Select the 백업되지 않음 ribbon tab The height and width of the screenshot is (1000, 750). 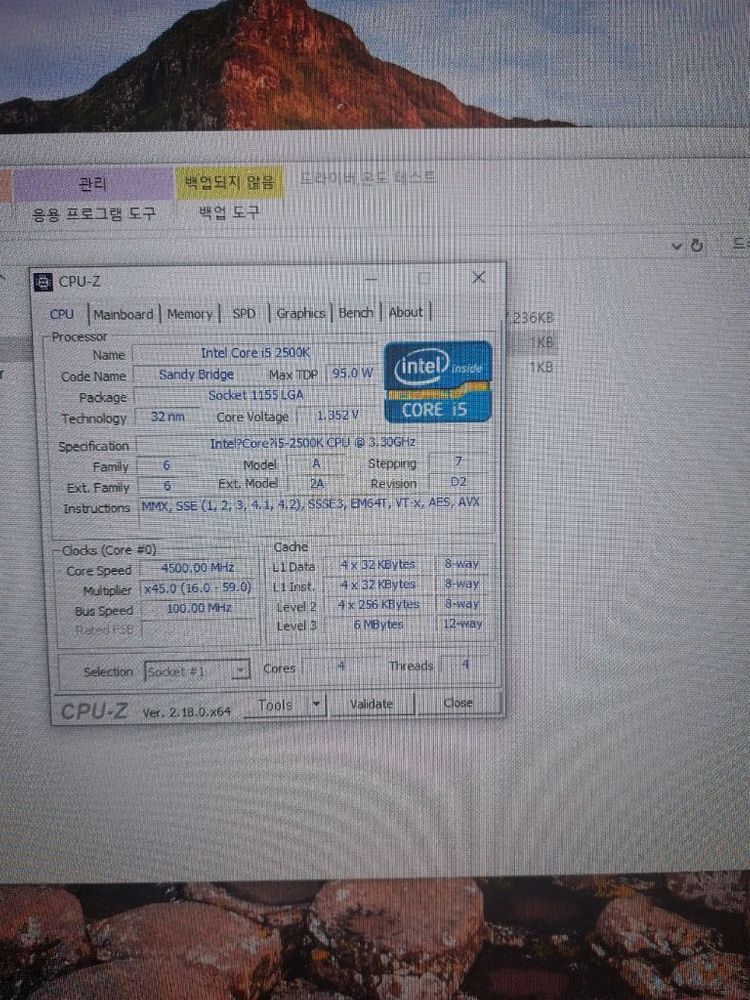[x=230, y=182]
